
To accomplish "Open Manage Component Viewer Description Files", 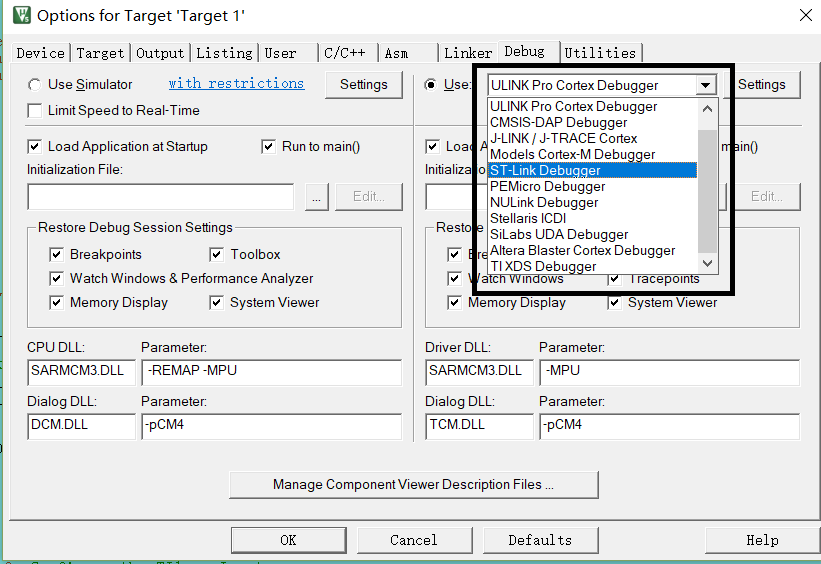I will point(414,484).
